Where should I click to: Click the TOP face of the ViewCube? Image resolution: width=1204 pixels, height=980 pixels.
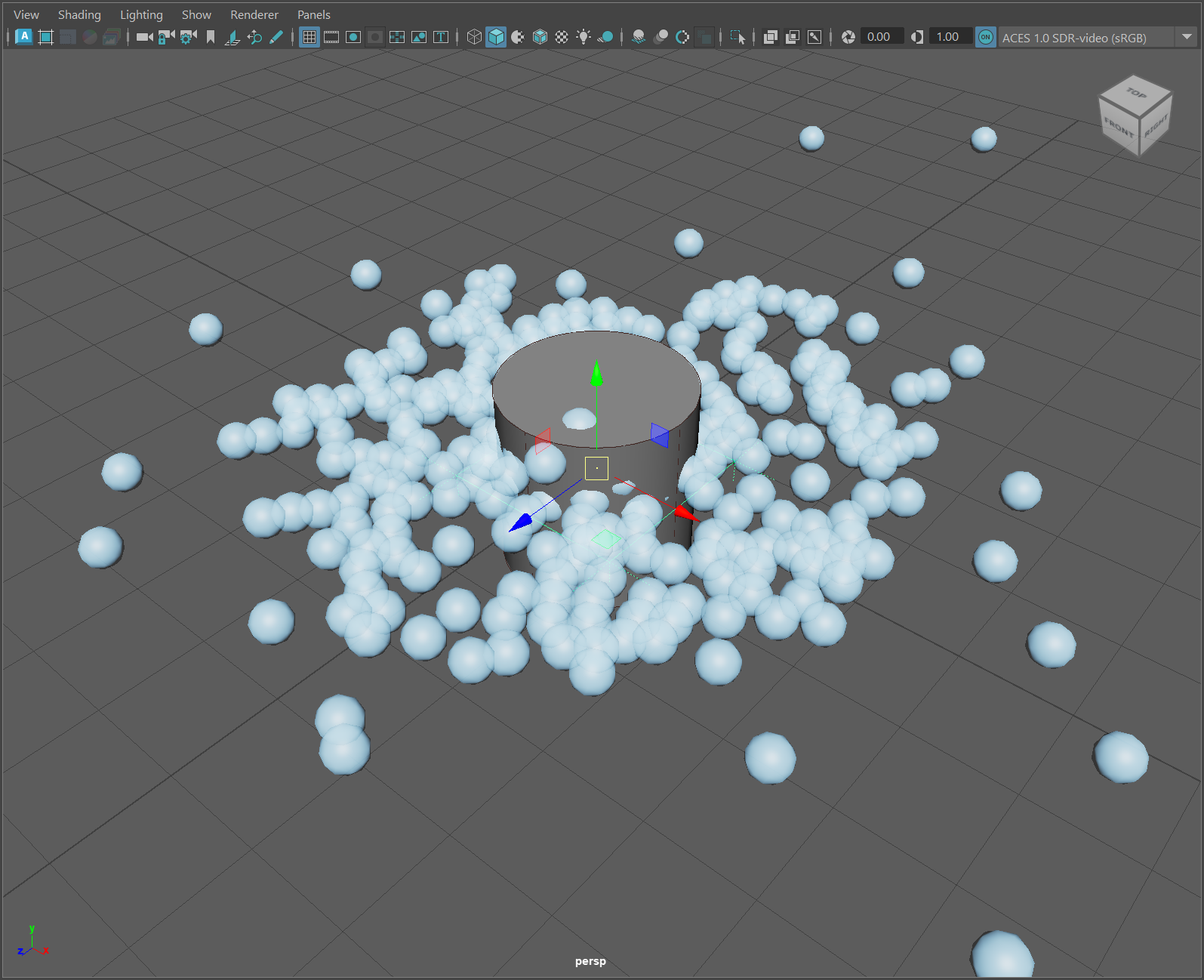pos(1136,94)
